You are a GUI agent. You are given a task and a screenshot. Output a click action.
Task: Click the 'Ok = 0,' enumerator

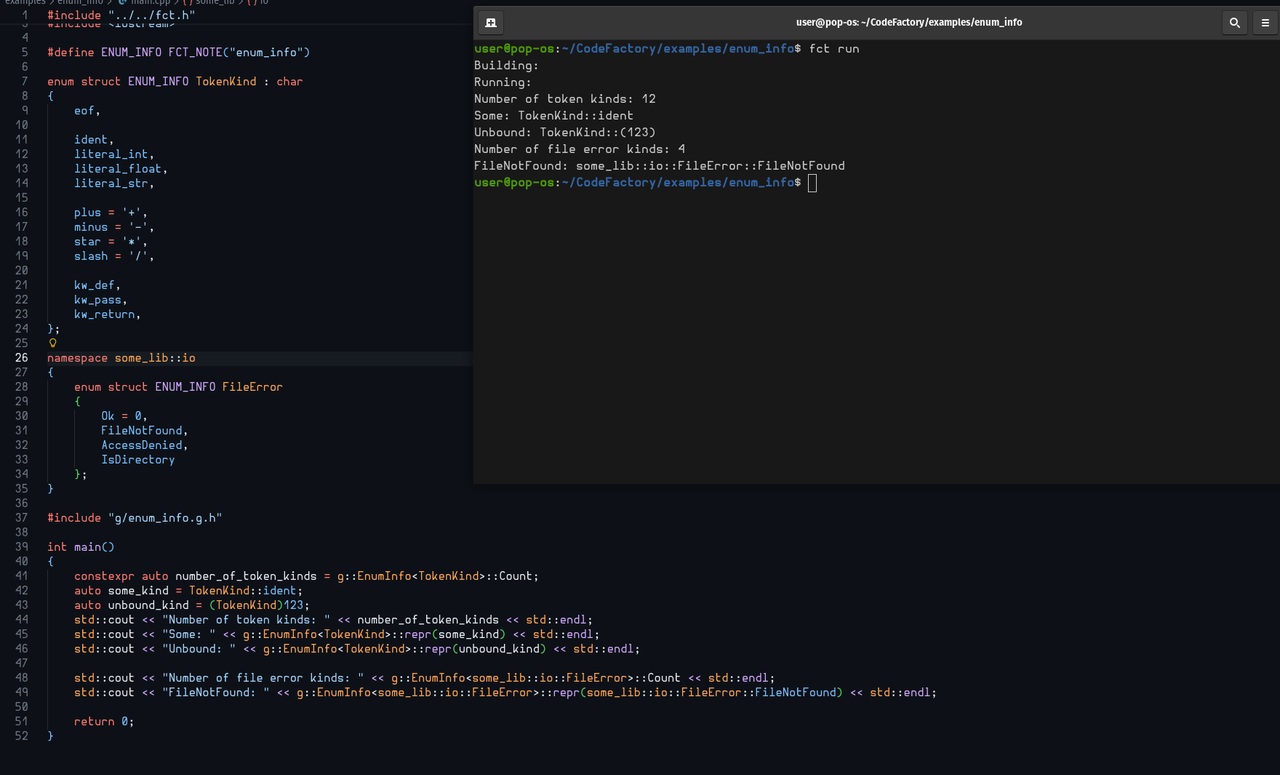click(x=124, y=416)
